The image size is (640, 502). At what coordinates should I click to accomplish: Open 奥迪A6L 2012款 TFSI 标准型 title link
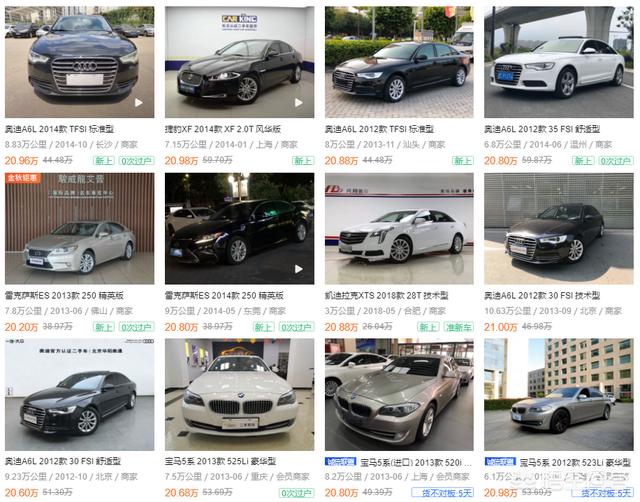pos(379,129)
